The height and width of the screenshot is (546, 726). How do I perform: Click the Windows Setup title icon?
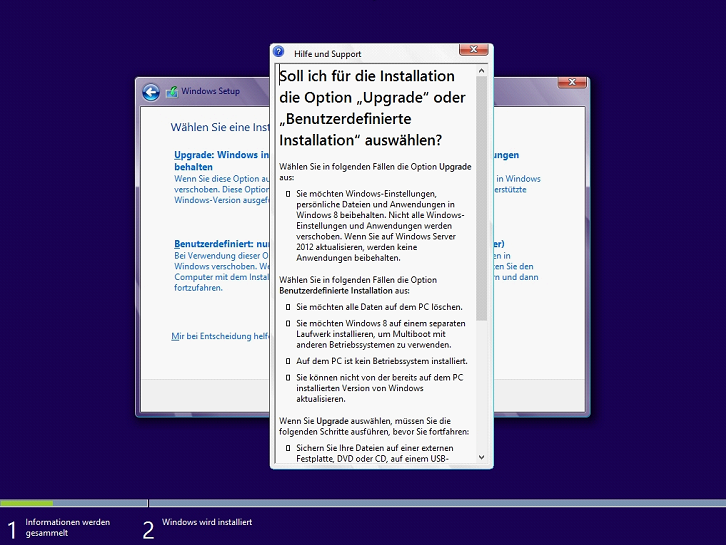pyautogui.click(x=172, y=92)
